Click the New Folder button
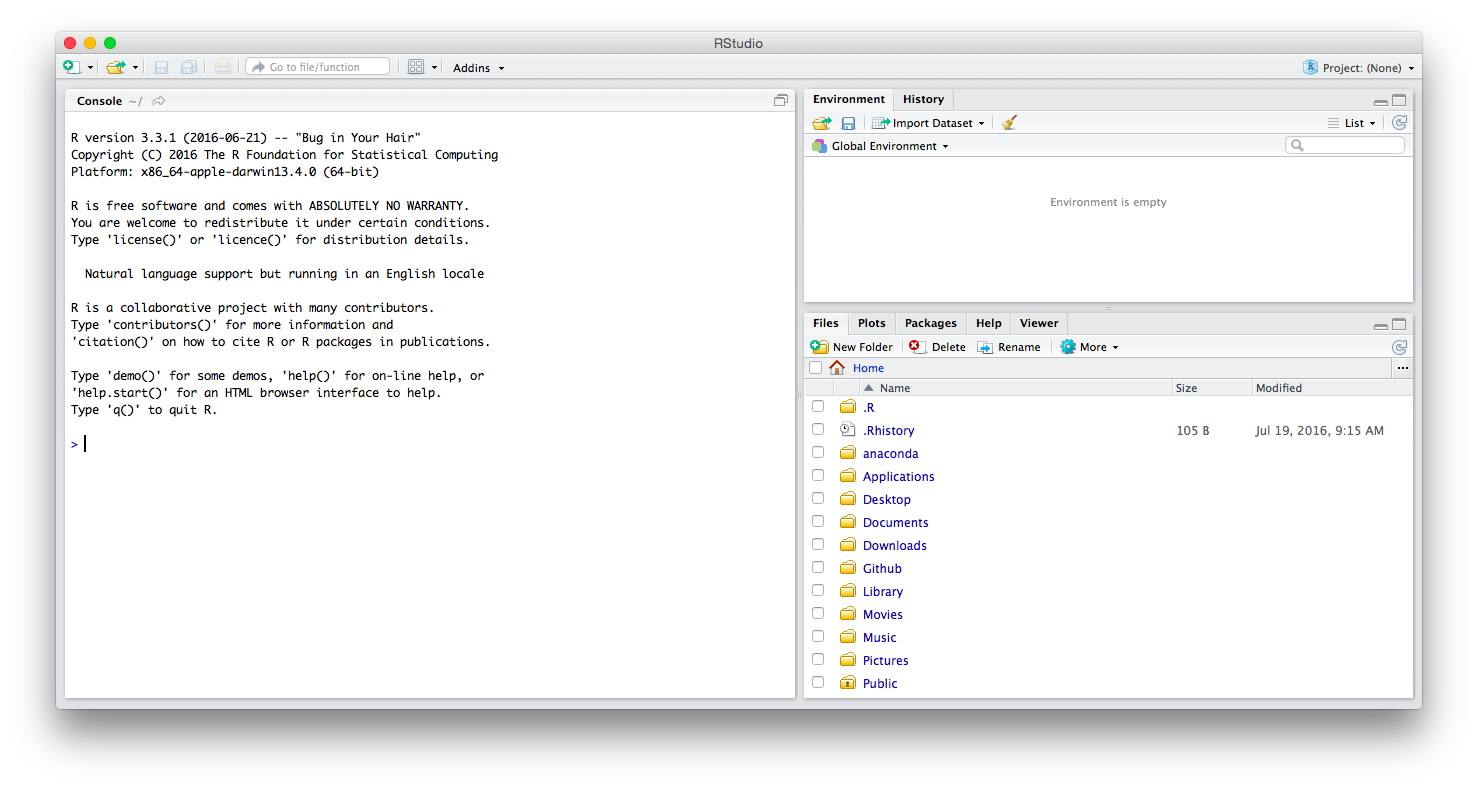The width and height of the screenshot is (1478, 789). pyautogui.click(x=851, y=347)
